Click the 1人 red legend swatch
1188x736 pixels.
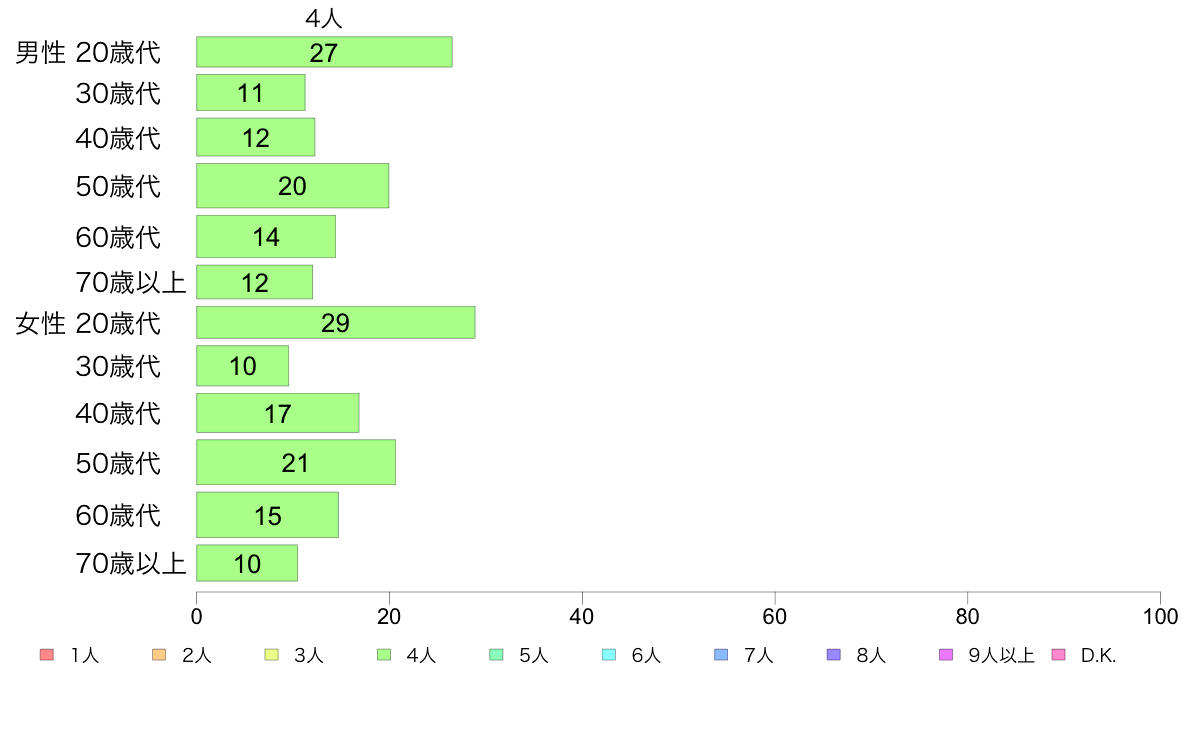47,655
